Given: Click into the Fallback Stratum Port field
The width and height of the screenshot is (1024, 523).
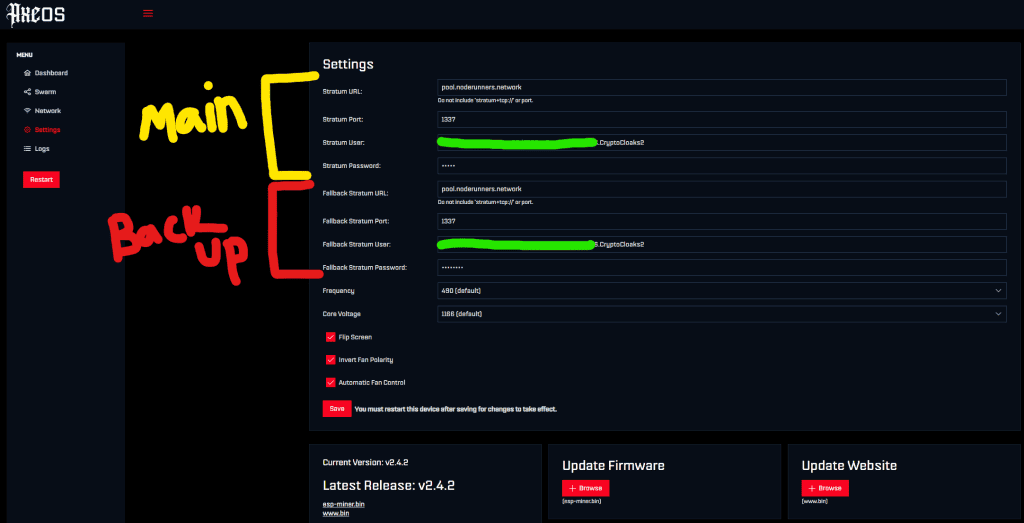Looking at the screenshot, I should 722,221.
